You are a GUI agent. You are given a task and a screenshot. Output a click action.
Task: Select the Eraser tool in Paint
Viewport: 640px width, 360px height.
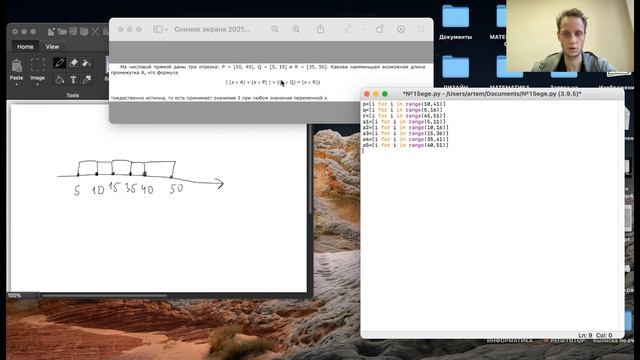pyautogui.click(x=73, y=63)
